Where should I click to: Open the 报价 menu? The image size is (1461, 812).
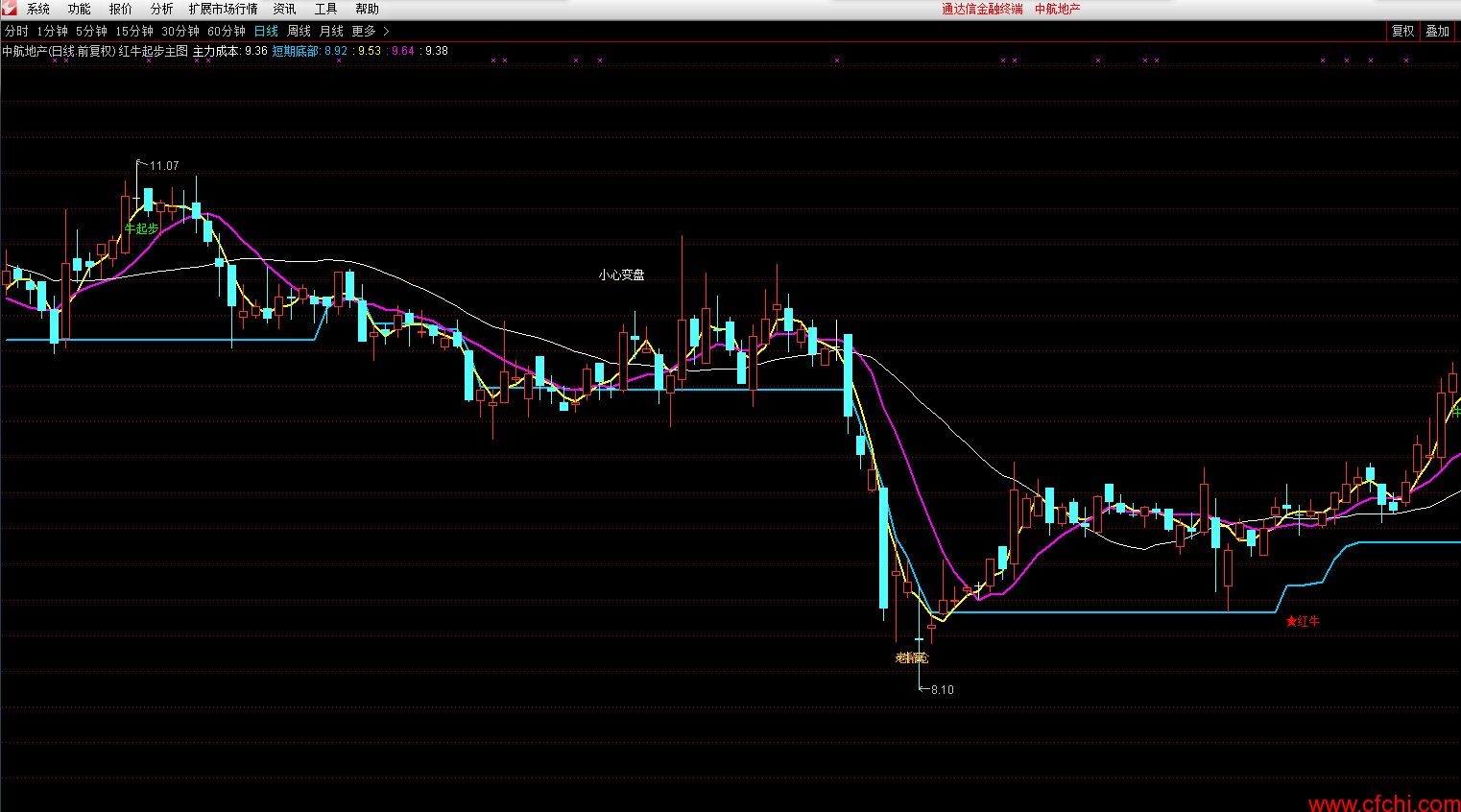121,9
